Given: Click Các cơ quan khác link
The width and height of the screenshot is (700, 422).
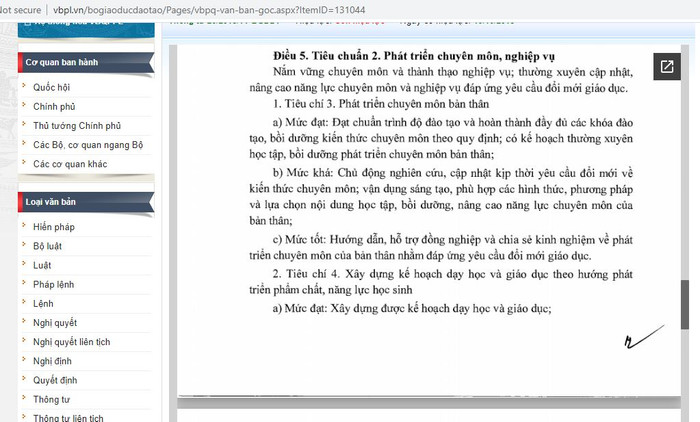Looking at the screenshot, I should click(69, 163).
